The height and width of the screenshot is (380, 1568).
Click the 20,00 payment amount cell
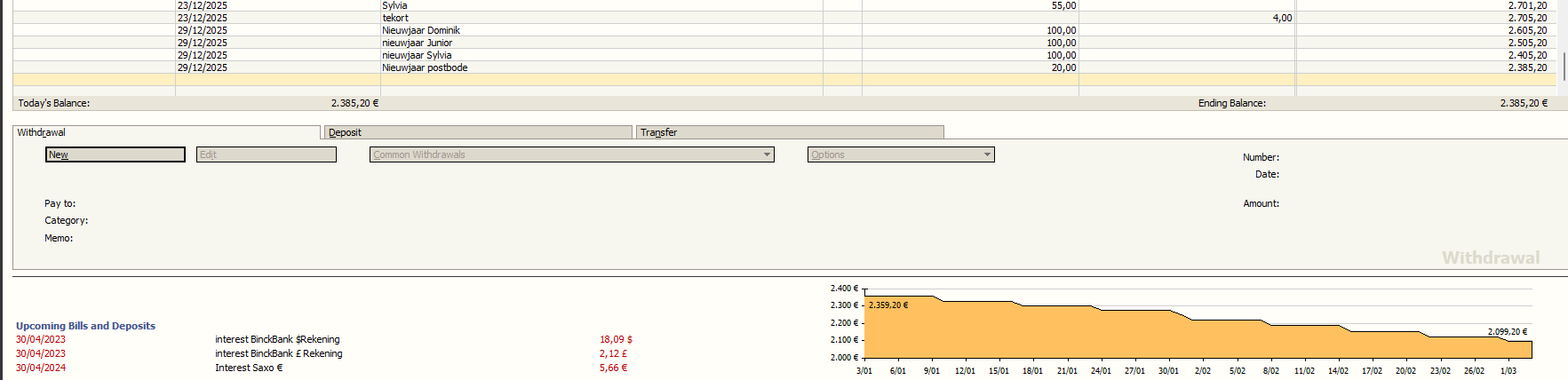(x=970, y=67)
